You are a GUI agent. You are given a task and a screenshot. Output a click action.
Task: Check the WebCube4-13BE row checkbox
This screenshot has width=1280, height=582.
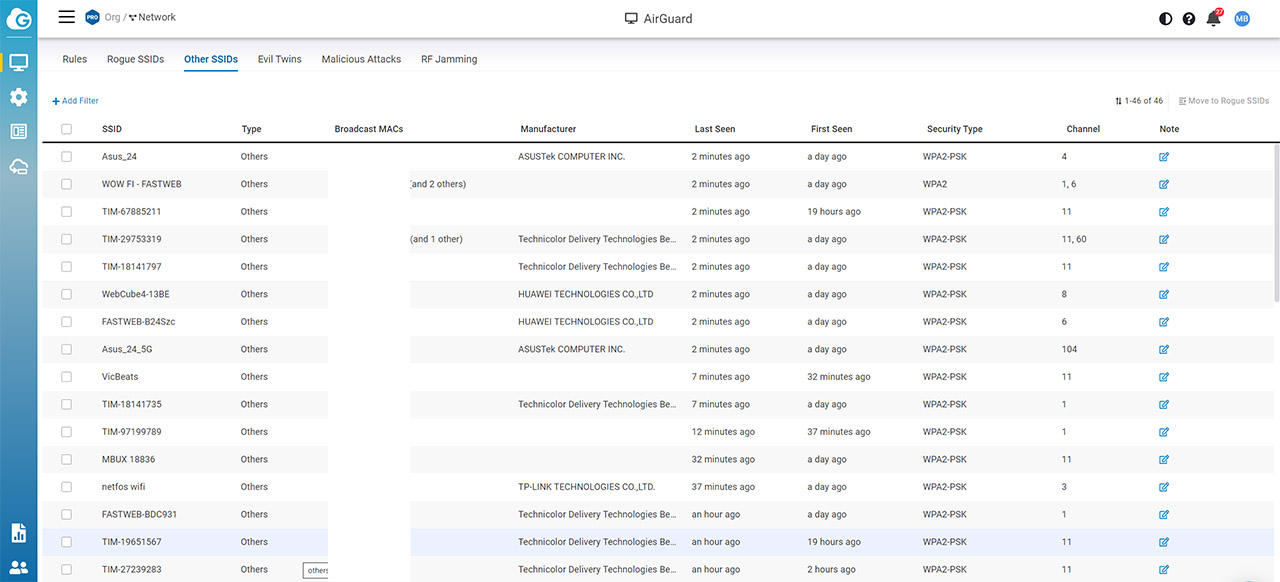[67, 294]
